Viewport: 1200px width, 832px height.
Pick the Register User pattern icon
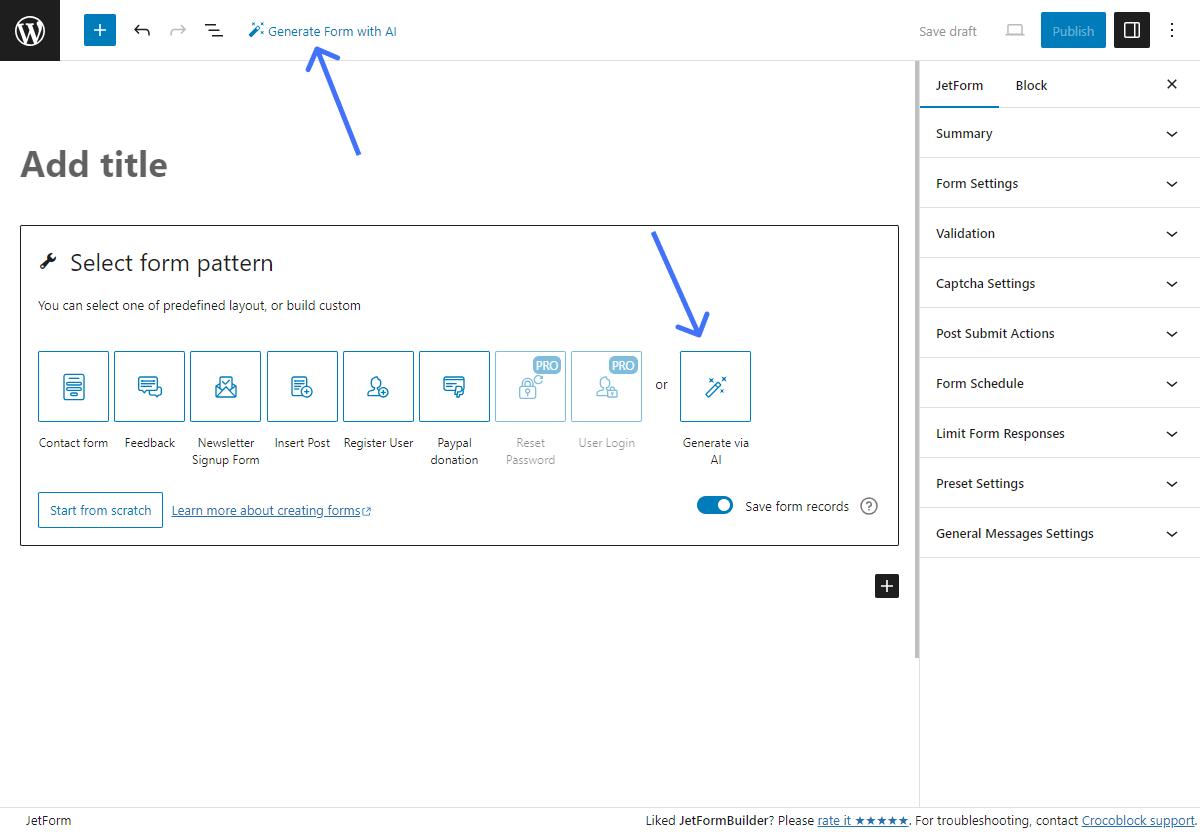click(x=378, y=386)
